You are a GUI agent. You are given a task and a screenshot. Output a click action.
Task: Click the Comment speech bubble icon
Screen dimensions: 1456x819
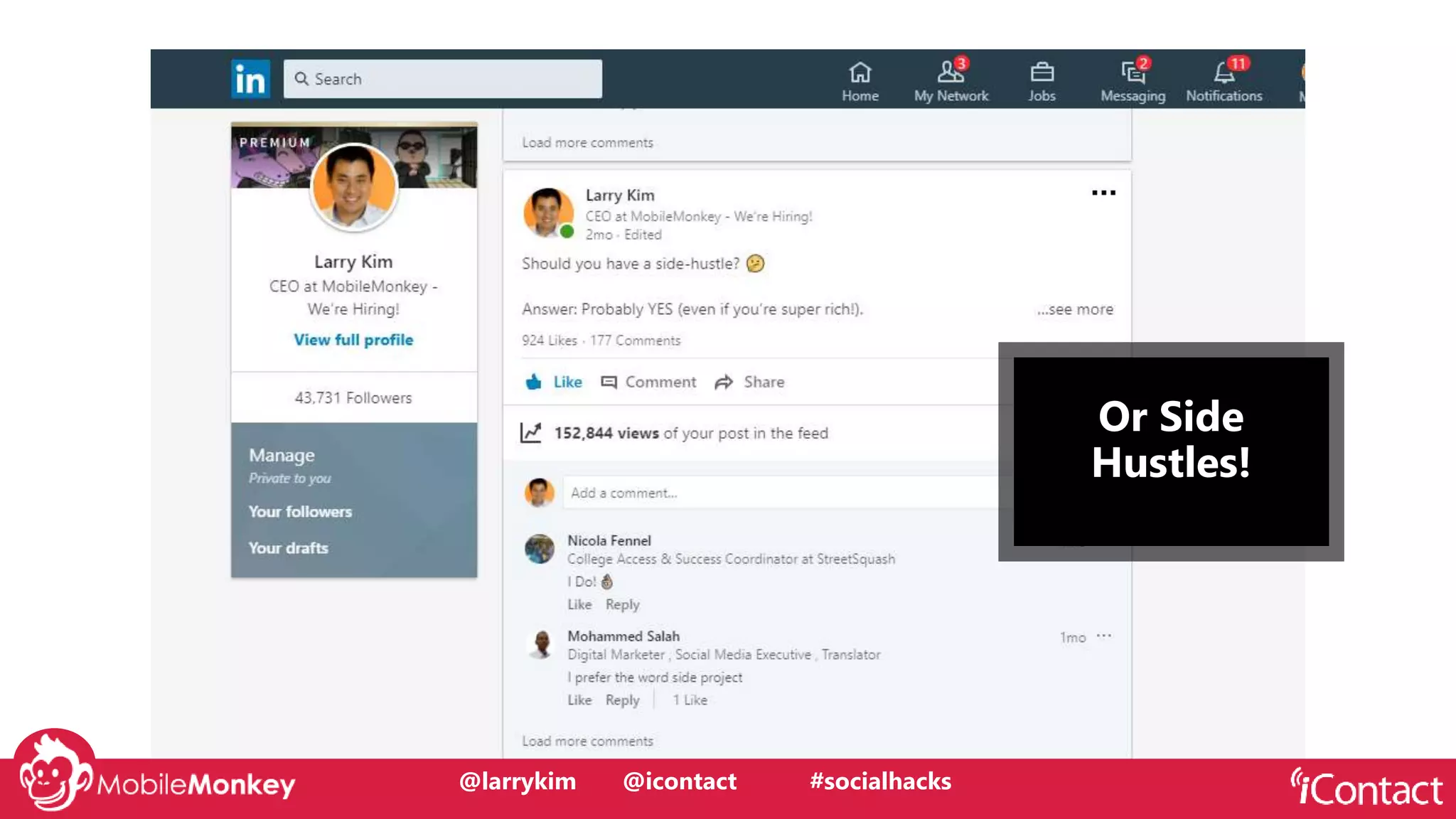tap(609, 382)
